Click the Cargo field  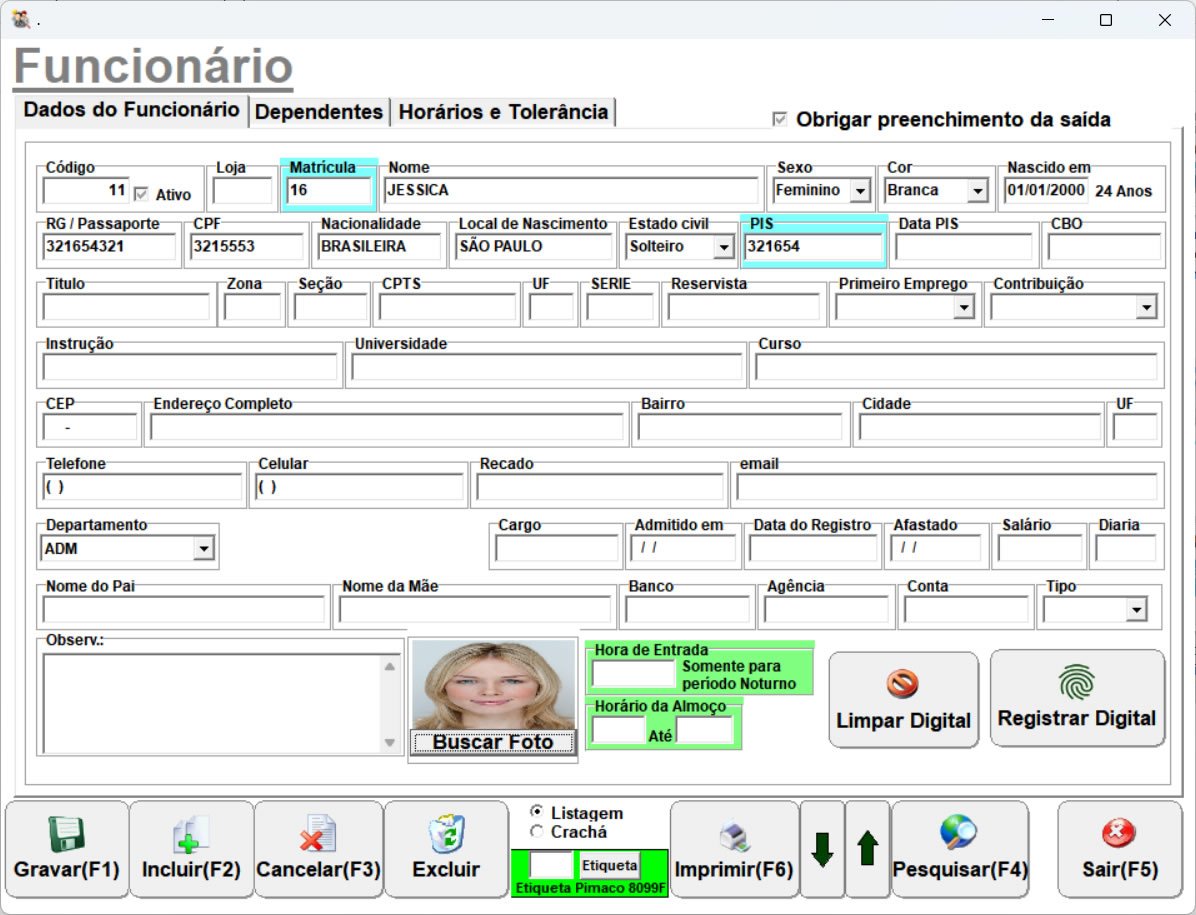pos(556,548)
